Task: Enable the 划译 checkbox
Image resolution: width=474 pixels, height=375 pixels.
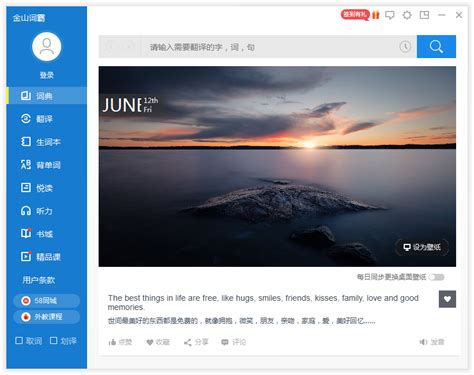Action: tap(53, 340)
